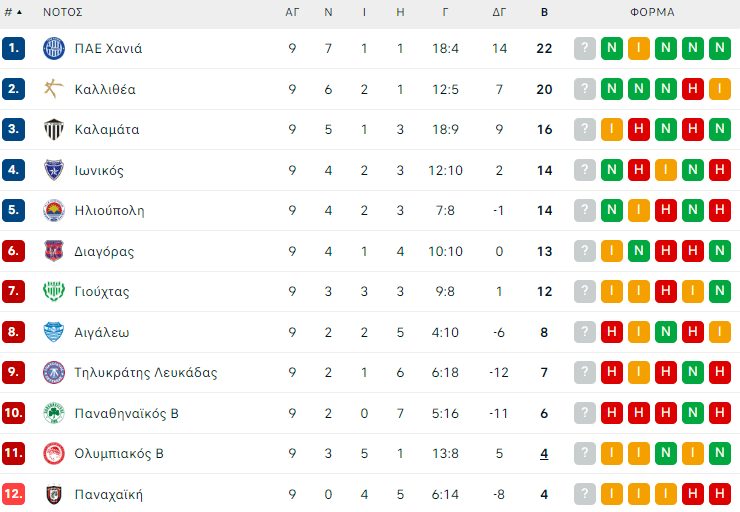Click the Ολυμπιακός Β club badge
Image resolution: width=740 pixels, height=512 pixels.
click(54, 453)
